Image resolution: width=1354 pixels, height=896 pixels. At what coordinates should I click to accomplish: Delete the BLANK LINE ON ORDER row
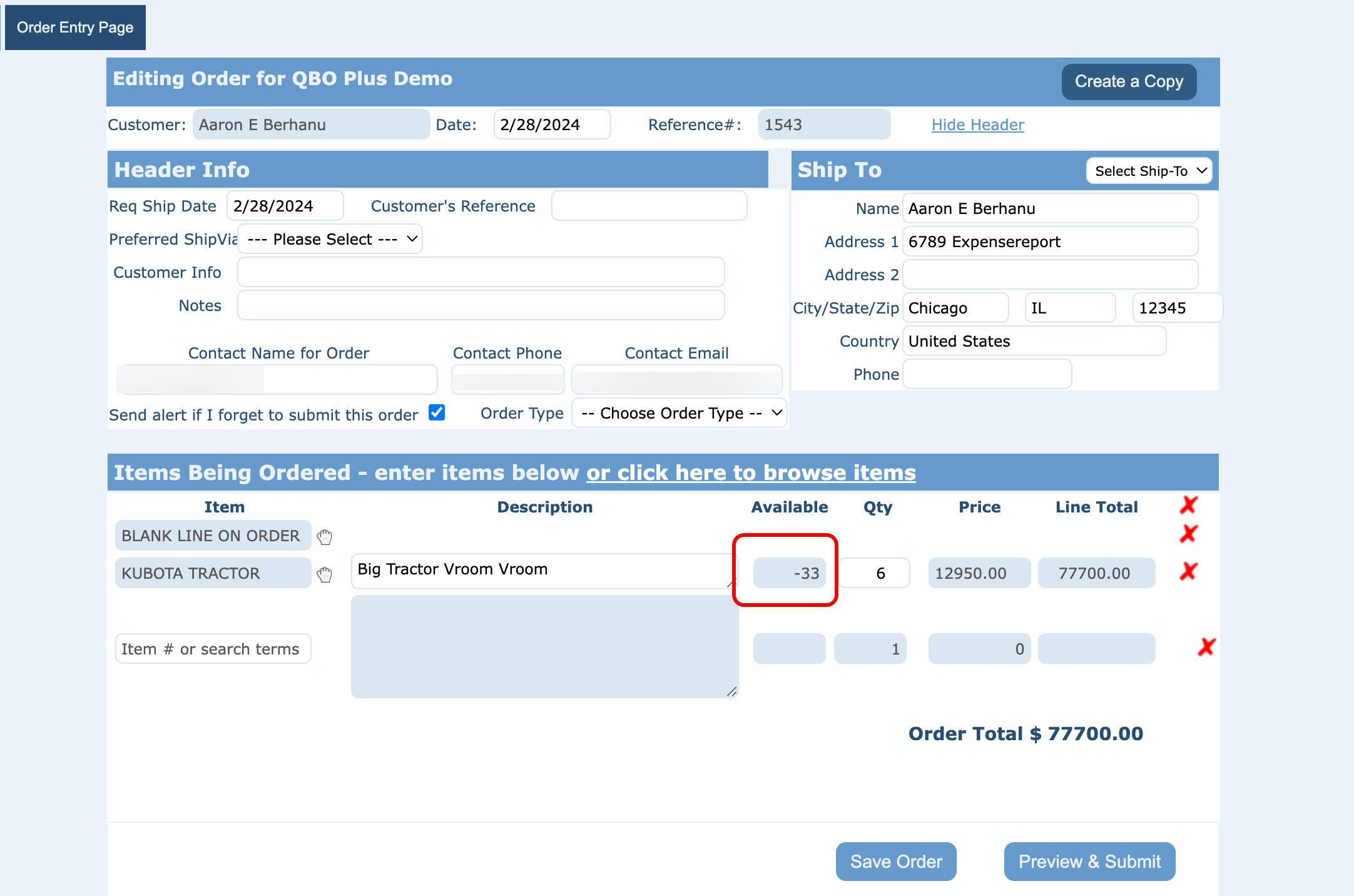[1188, 534]
